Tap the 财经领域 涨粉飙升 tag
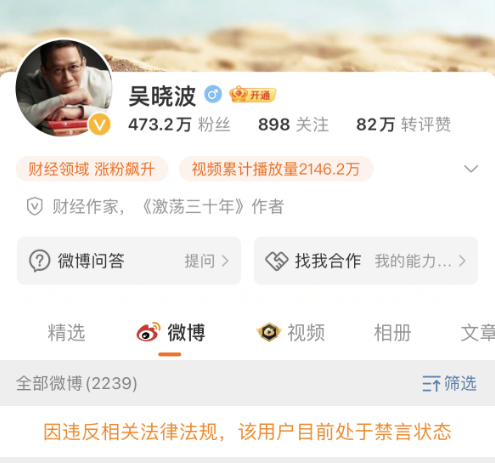 [x=92, y=169]
